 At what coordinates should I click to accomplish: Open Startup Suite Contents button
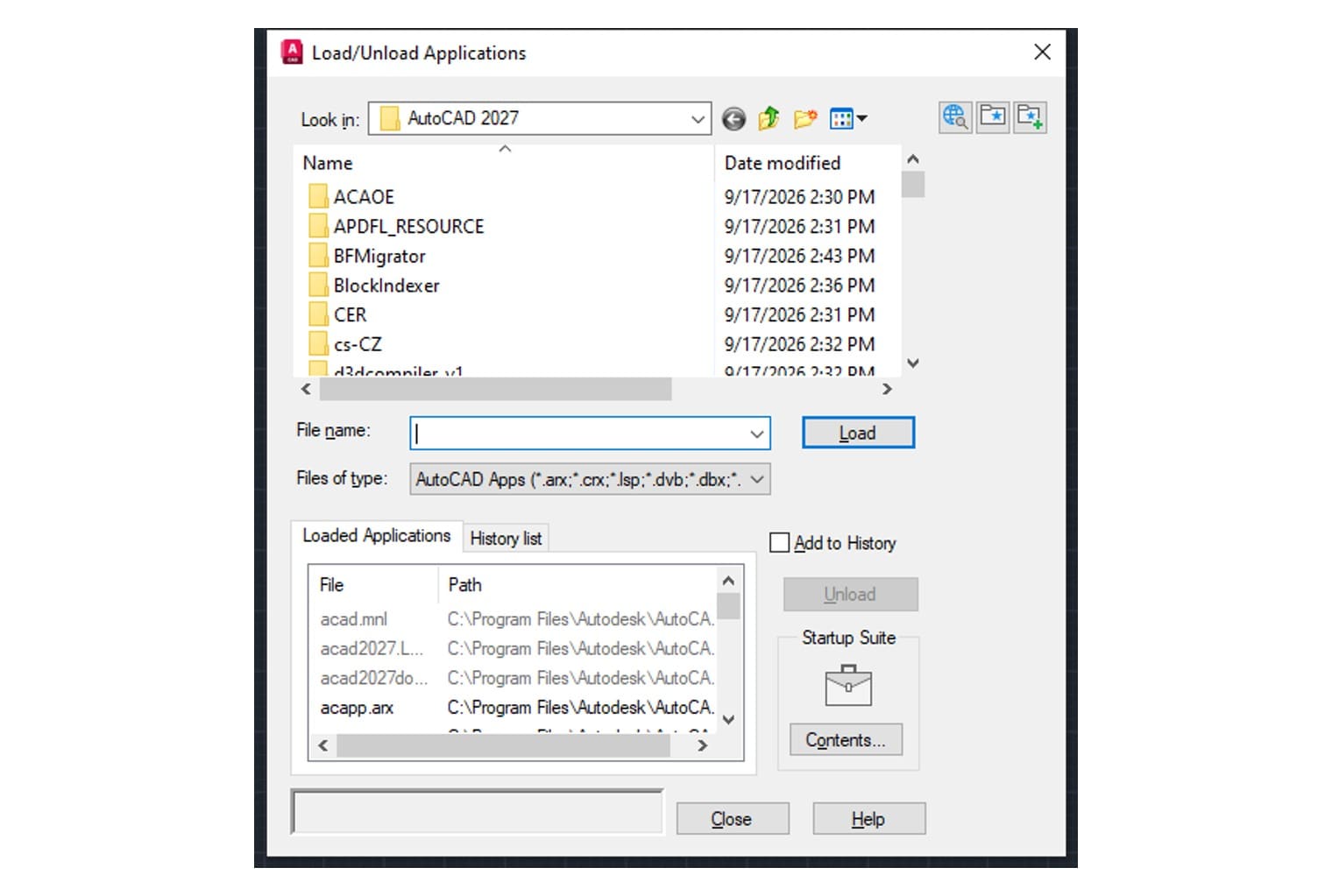tap(846, 740)
